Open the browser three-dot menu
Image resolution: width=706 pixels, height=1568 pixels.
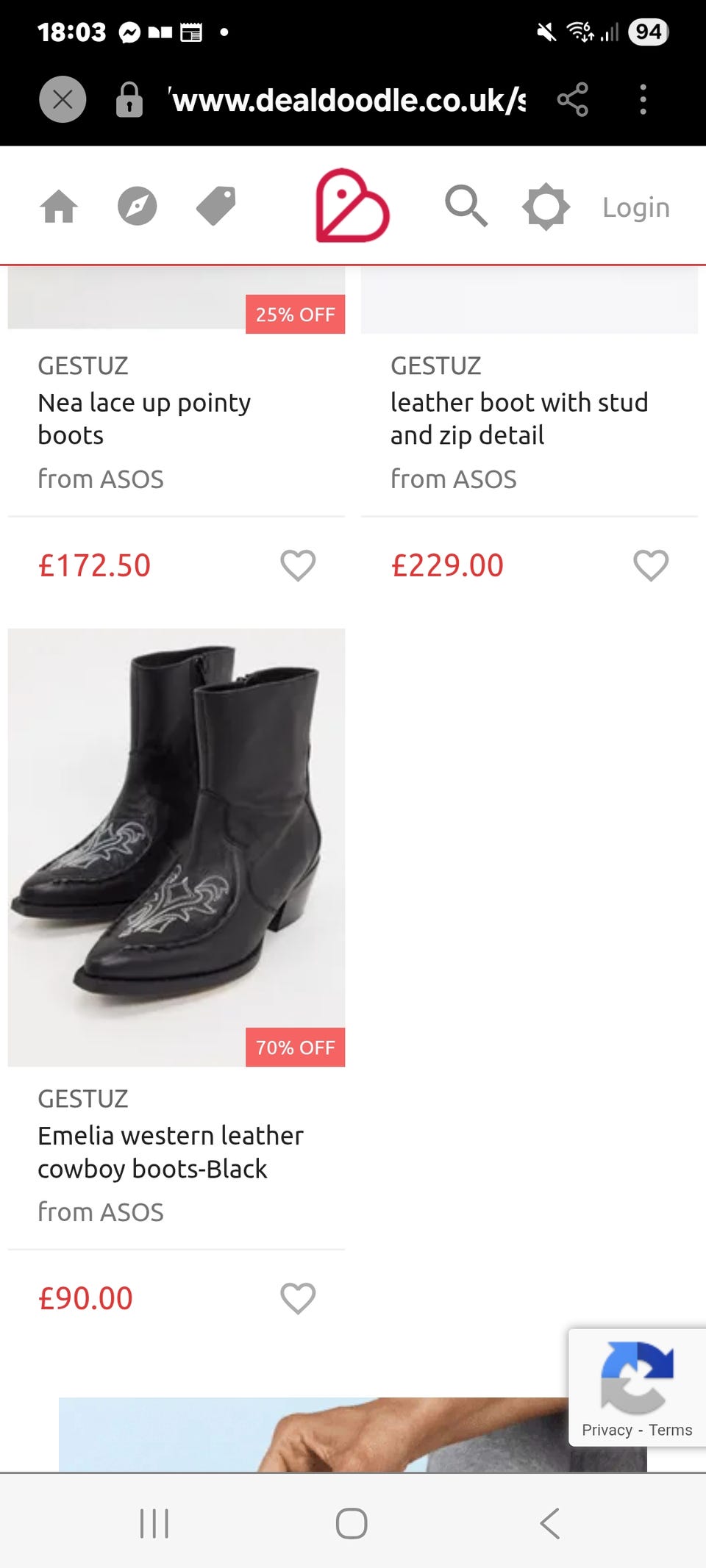(643, 99)
